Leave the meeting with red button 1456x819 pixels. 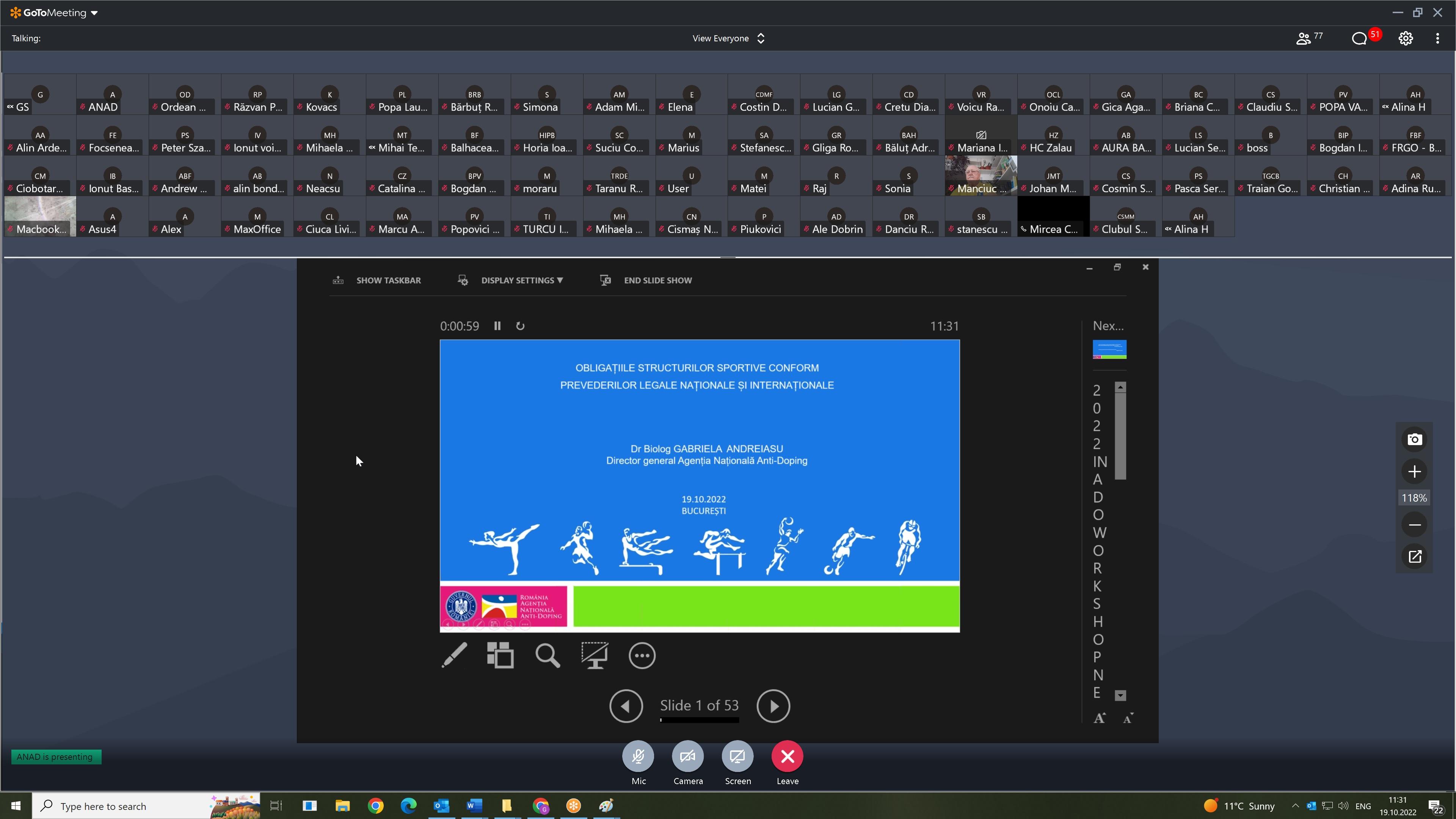[x=788, y=756]
